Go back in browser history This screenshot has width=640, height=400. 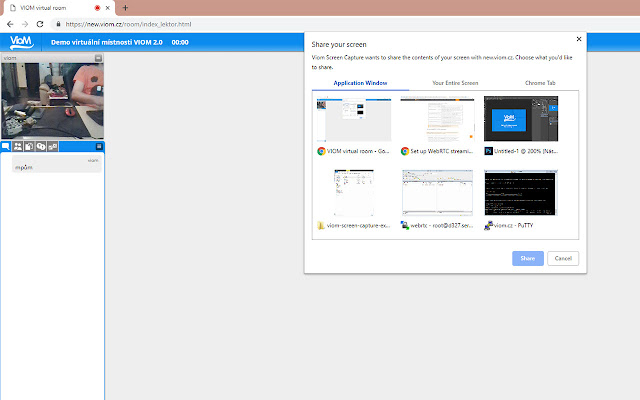pyautogui.click(x=10, y=24)
